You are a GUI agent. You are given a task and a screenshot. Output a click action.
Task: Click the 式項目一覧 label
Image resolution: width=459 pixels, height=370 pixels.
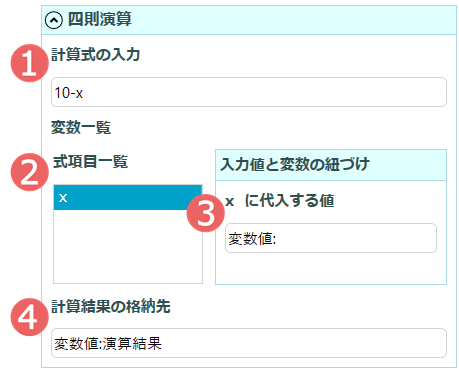(x=90, y=162)
